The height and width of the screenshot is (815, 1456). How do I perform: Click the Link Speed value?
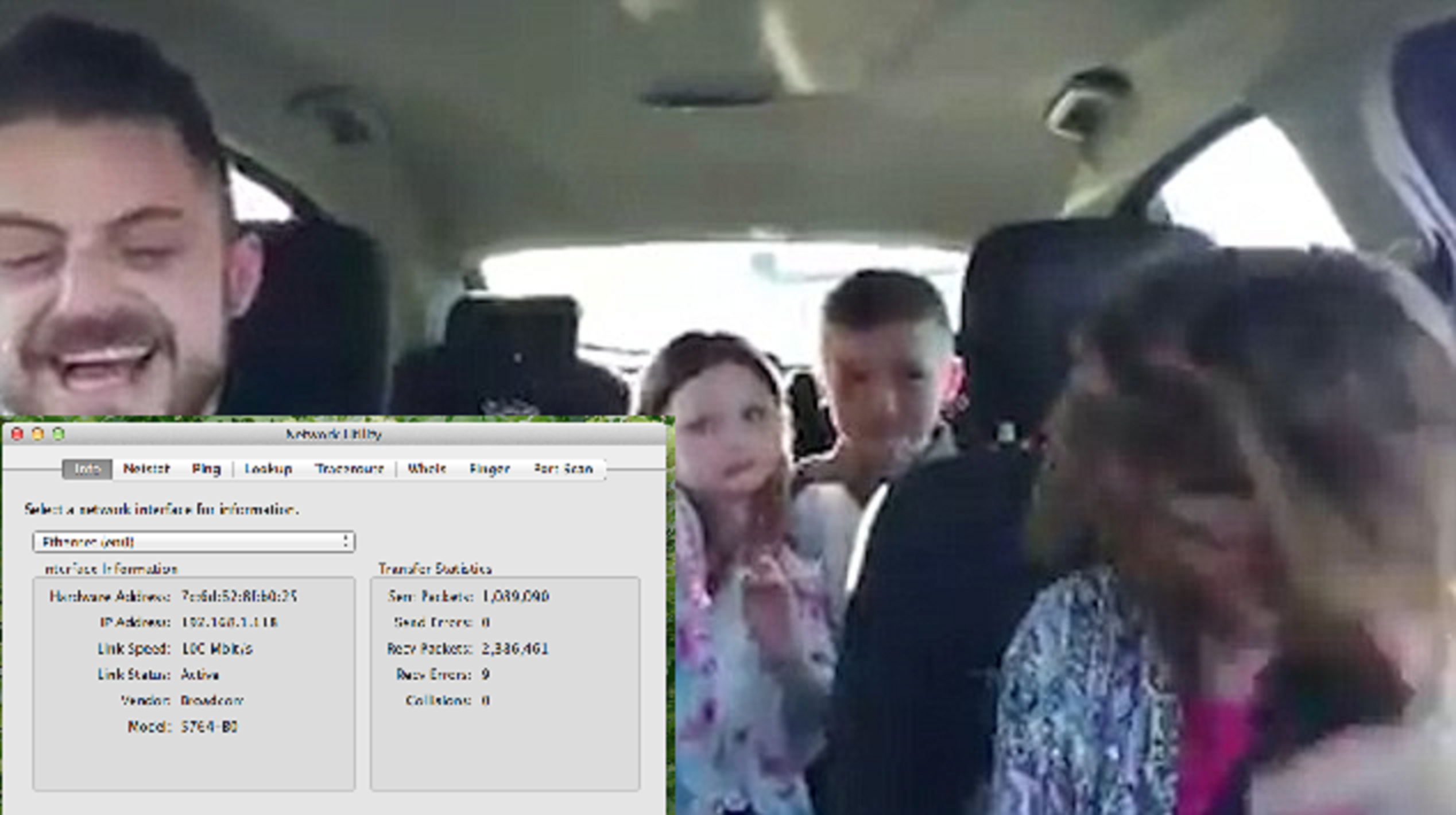216,649
